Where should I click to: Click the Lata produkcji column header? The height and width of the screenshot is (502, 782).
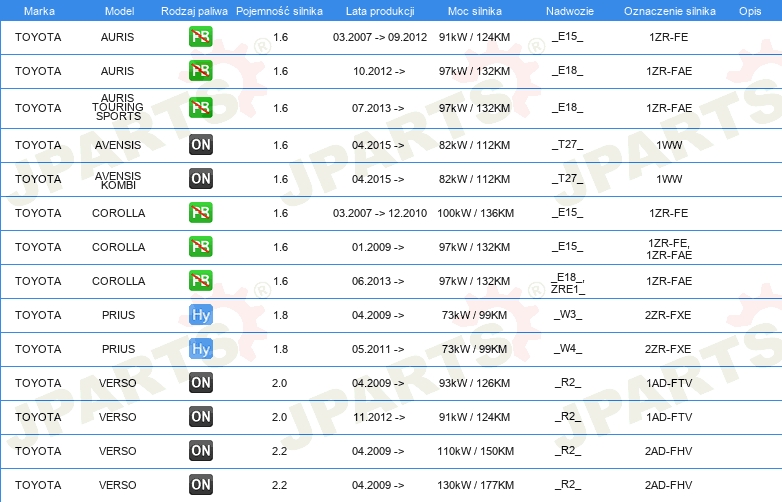coord(380,11)
